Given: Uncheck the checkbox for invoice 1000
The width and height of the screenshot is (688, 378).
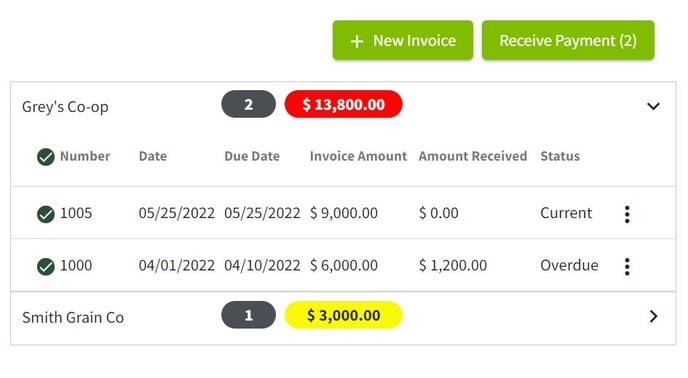Looking at the screenshot, I should coord(46,266).
